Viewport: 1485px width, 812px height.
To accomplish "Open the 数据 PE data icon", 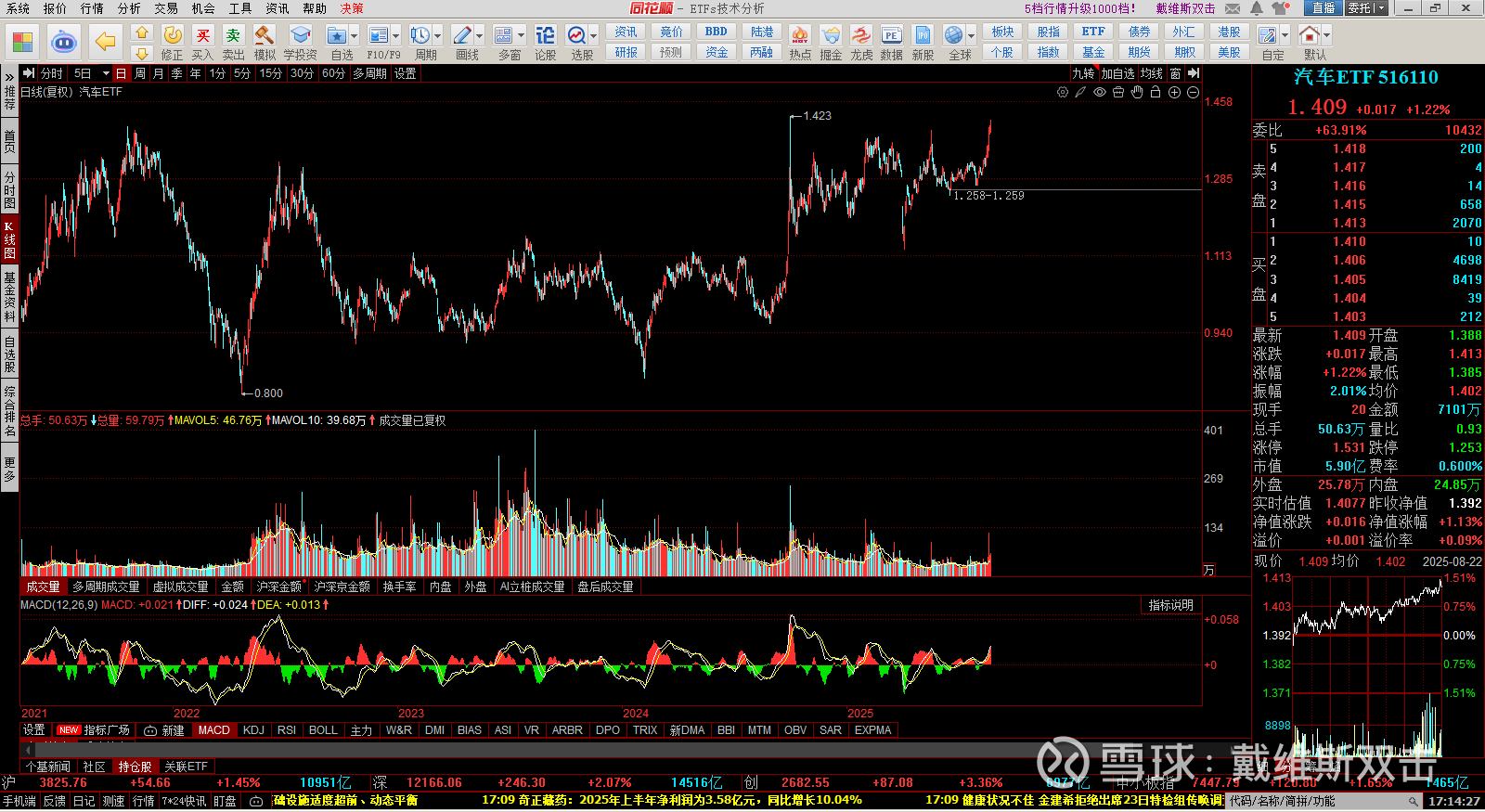I will 891,43.
